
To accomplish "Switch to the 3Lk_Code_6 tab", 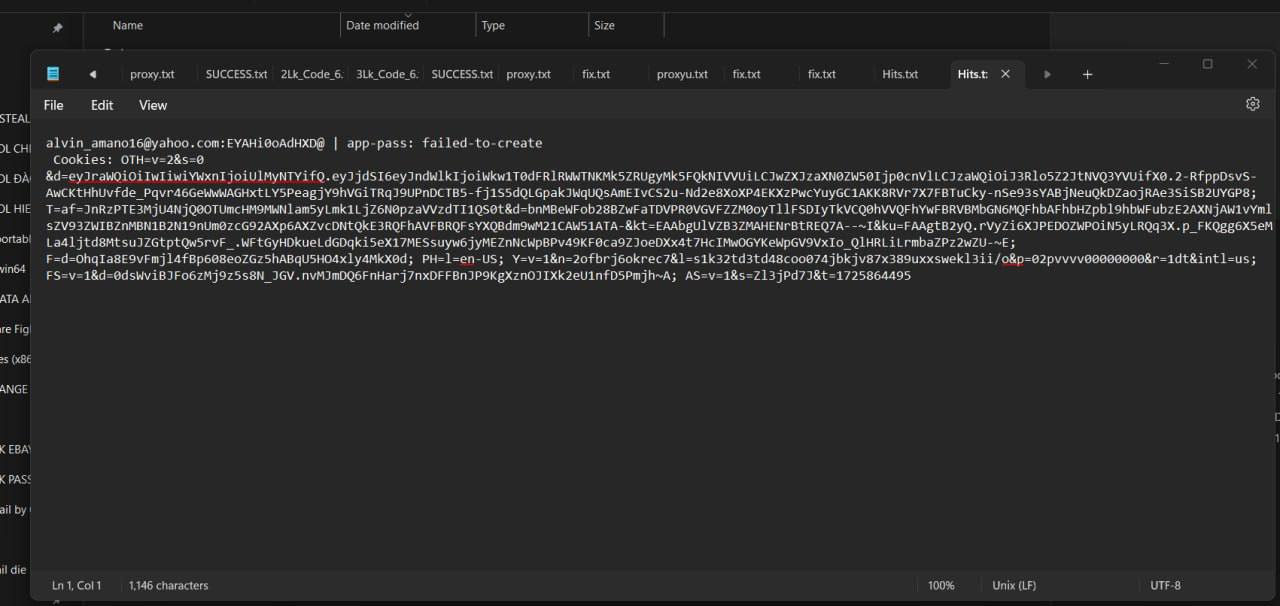I will point(387,74).
